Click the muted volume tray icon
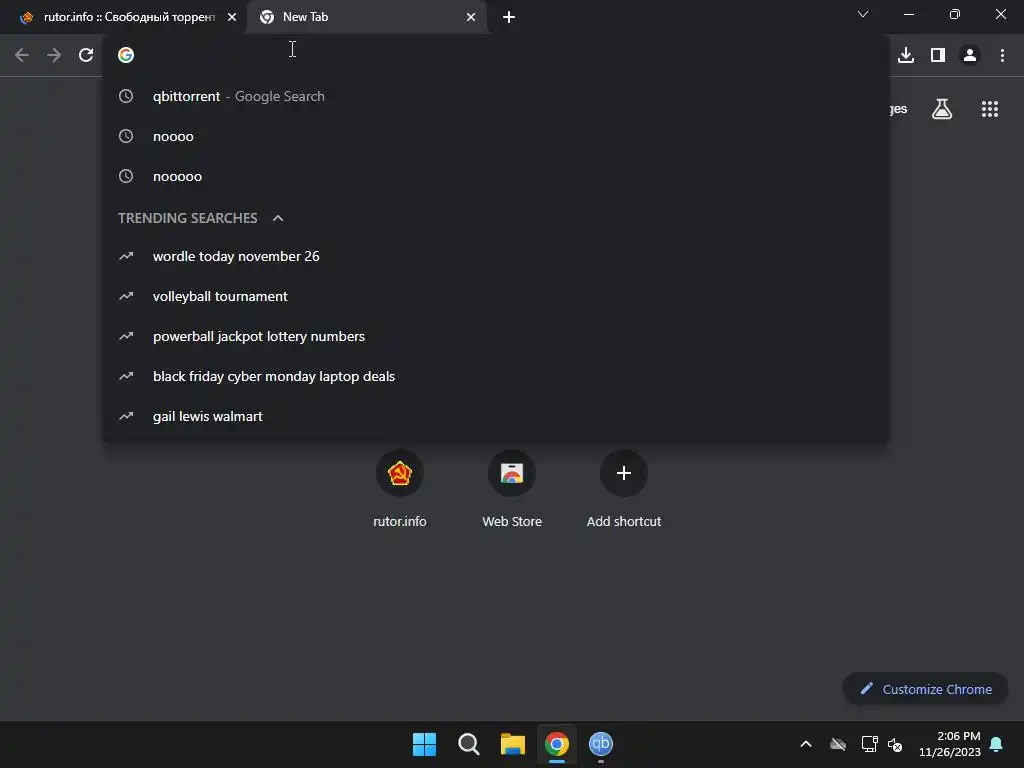This screenshot has width=1024, height=768. coord(895,744)
